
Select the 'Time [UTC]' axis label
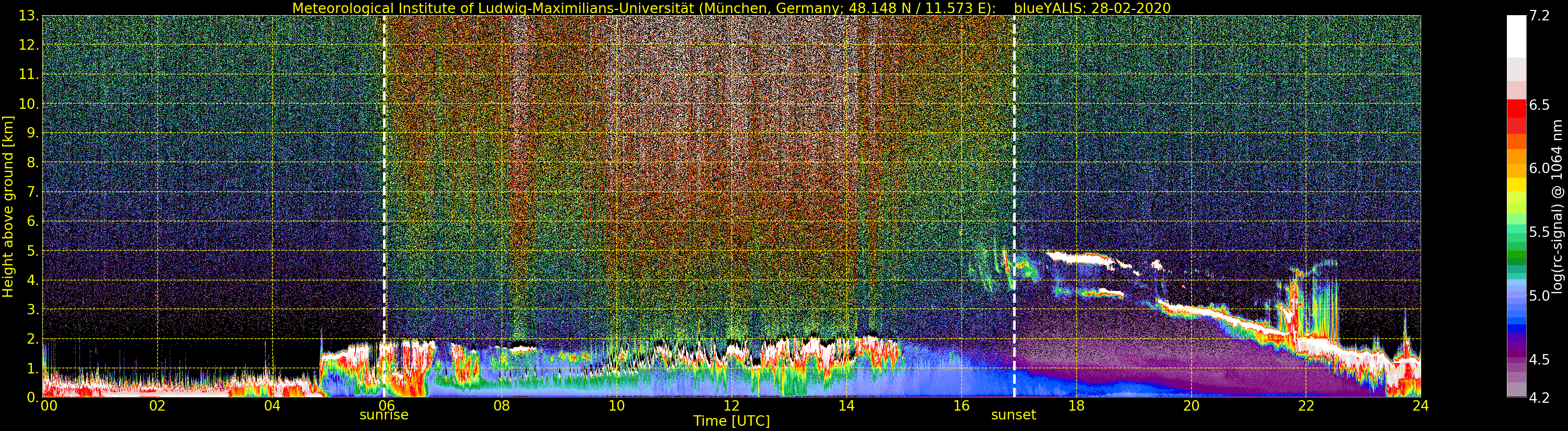(x=731, y=421)
